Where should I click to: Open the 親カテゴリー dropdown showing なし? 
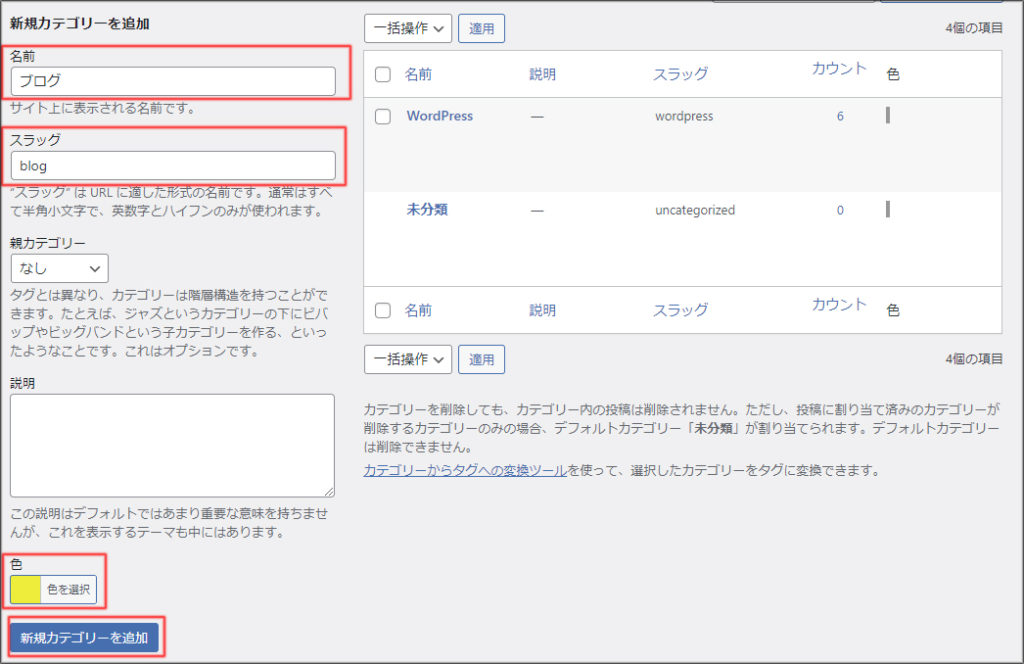(x=59, y=268)
